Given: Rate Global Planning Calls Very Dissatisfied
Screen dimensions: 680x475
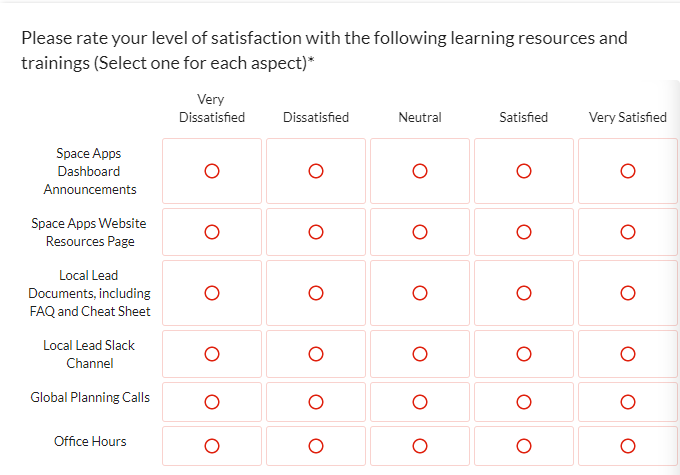Looking at the screenshot, I should pyautogui.click(x=212, y=402).
